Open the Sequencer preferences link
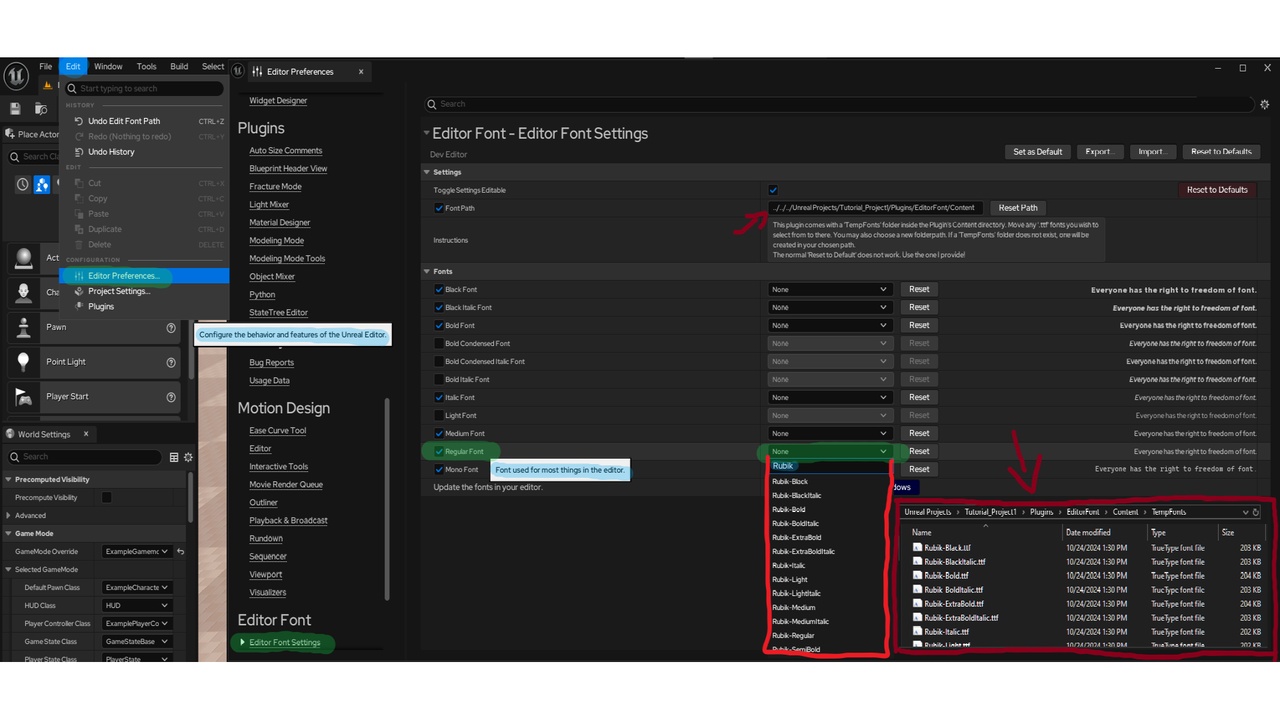 [x=268, y=557]
